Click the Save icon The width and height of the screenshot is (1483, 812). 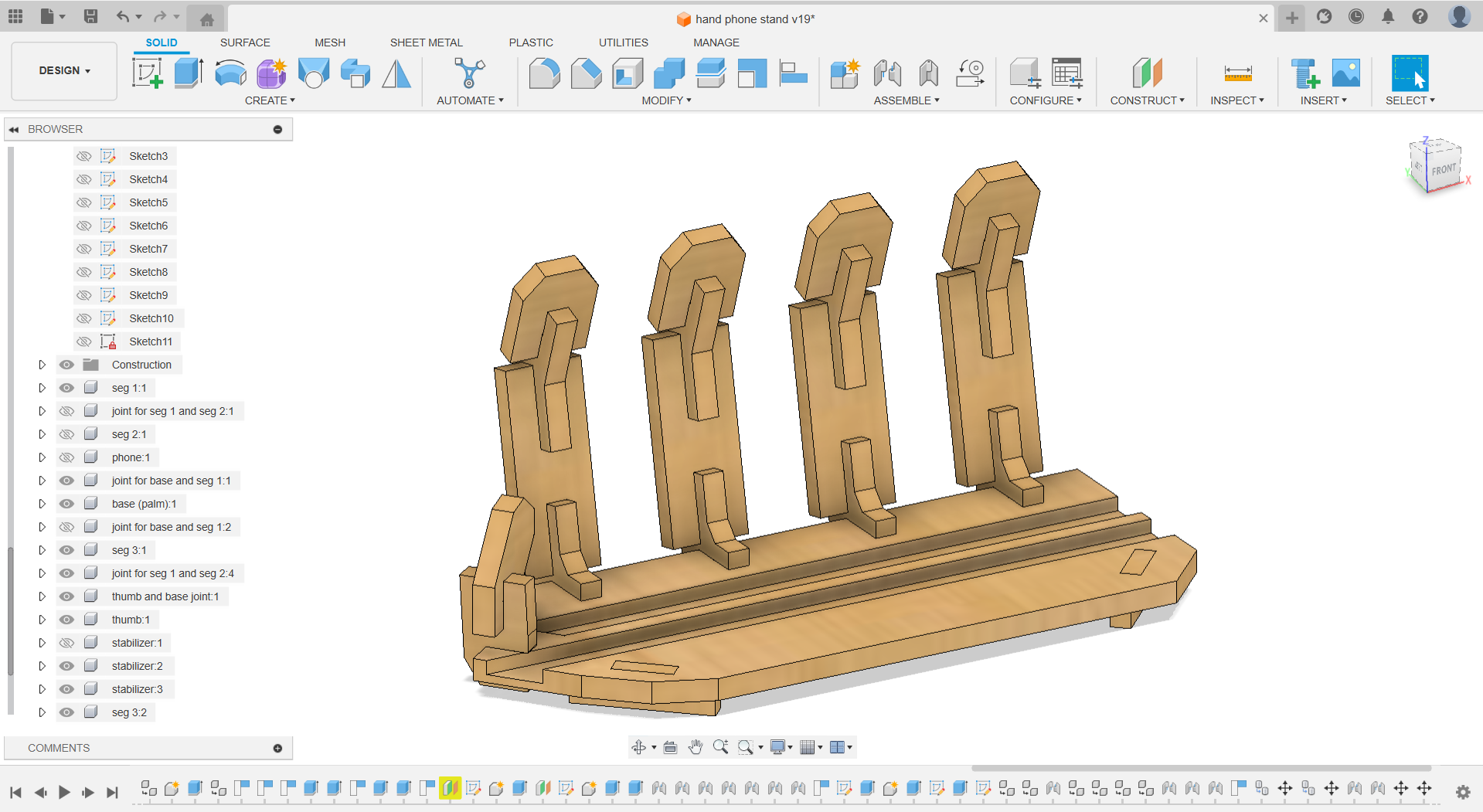[90, 16]
